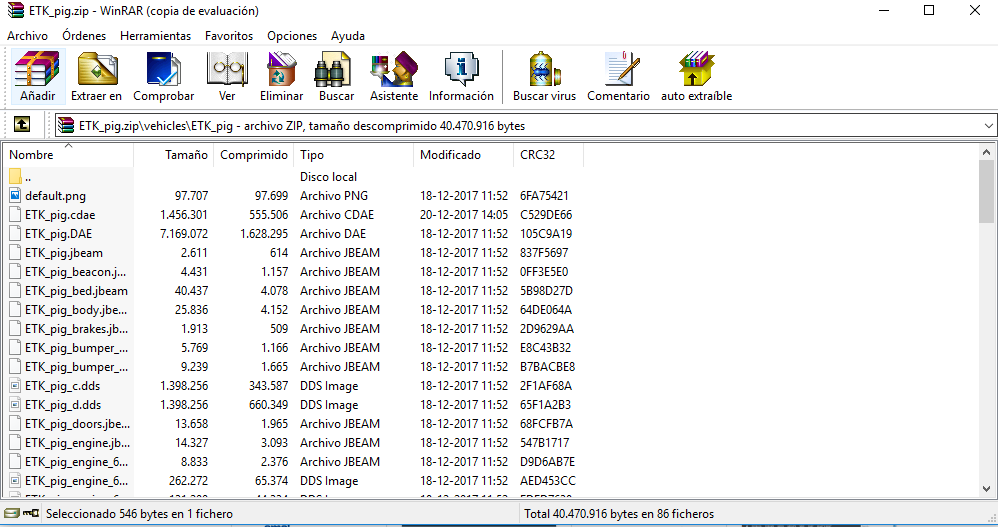Select the ETK_pig_engine.jb... file name
Viewport: 998px width, 527px height.
[78, 443]
